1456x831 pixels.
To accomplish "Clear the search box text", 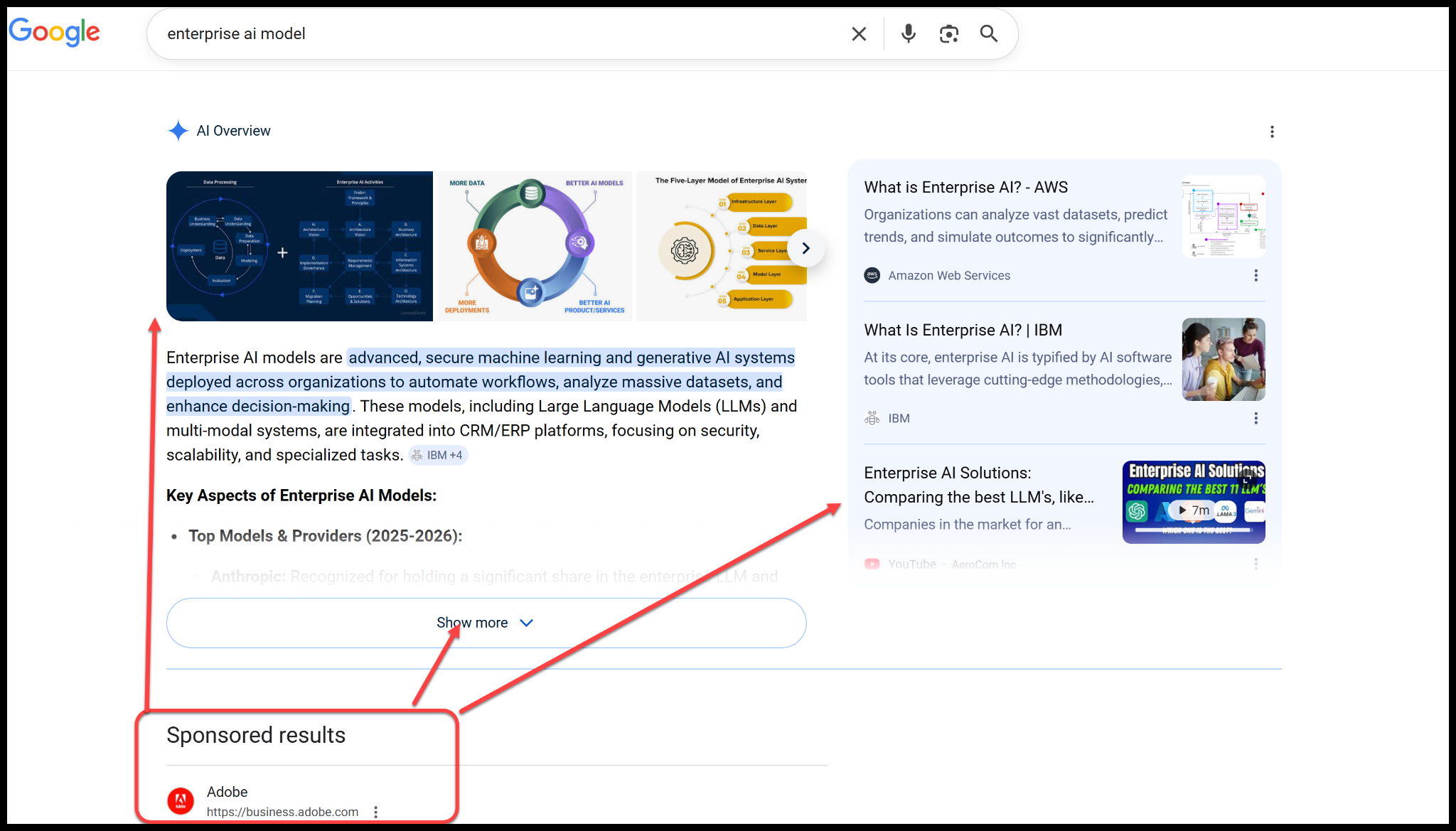I will pos(859,33).
